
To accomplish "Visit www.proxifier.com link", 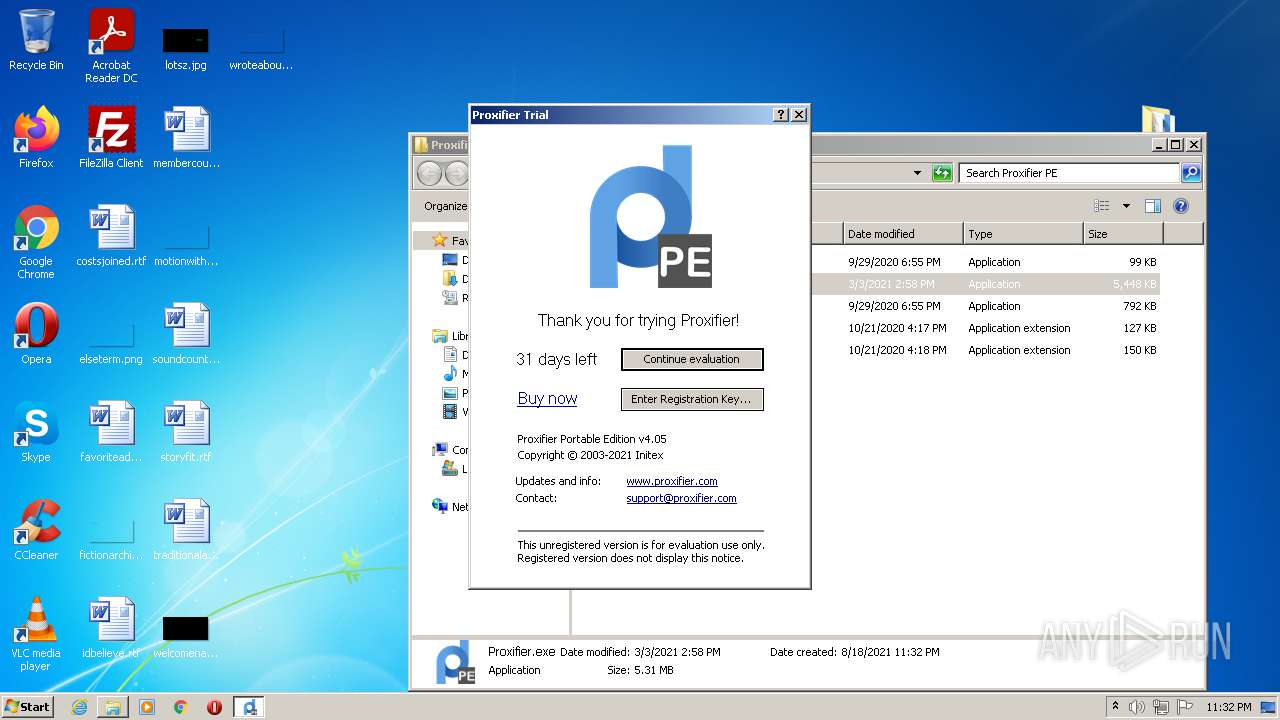I will [x=671, y=481].
